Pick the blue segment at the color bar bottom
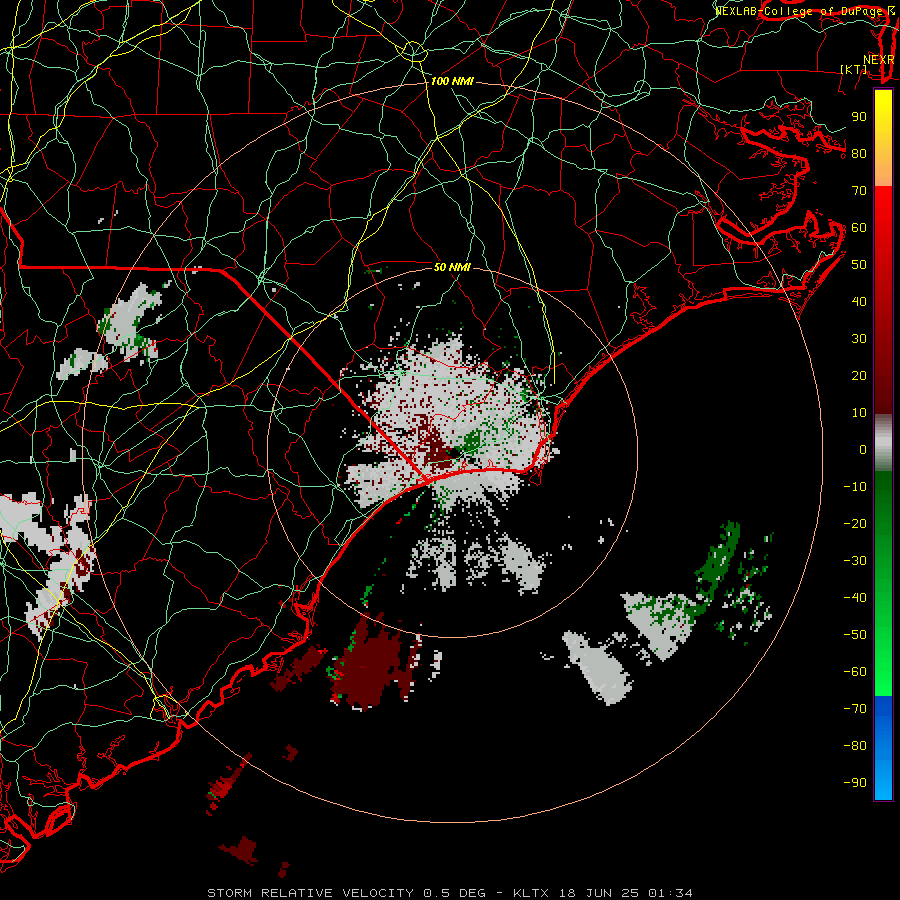The image size is (900, 900). point(883,749)
